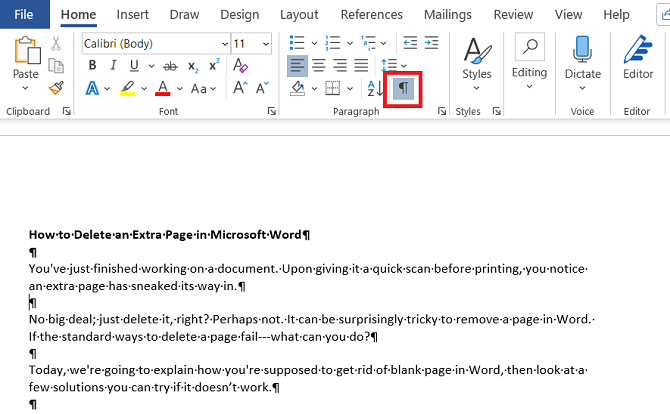The image size is (670, 414).
Task: Apply strikethrough formatting
Action: click(x=169, y=66)
